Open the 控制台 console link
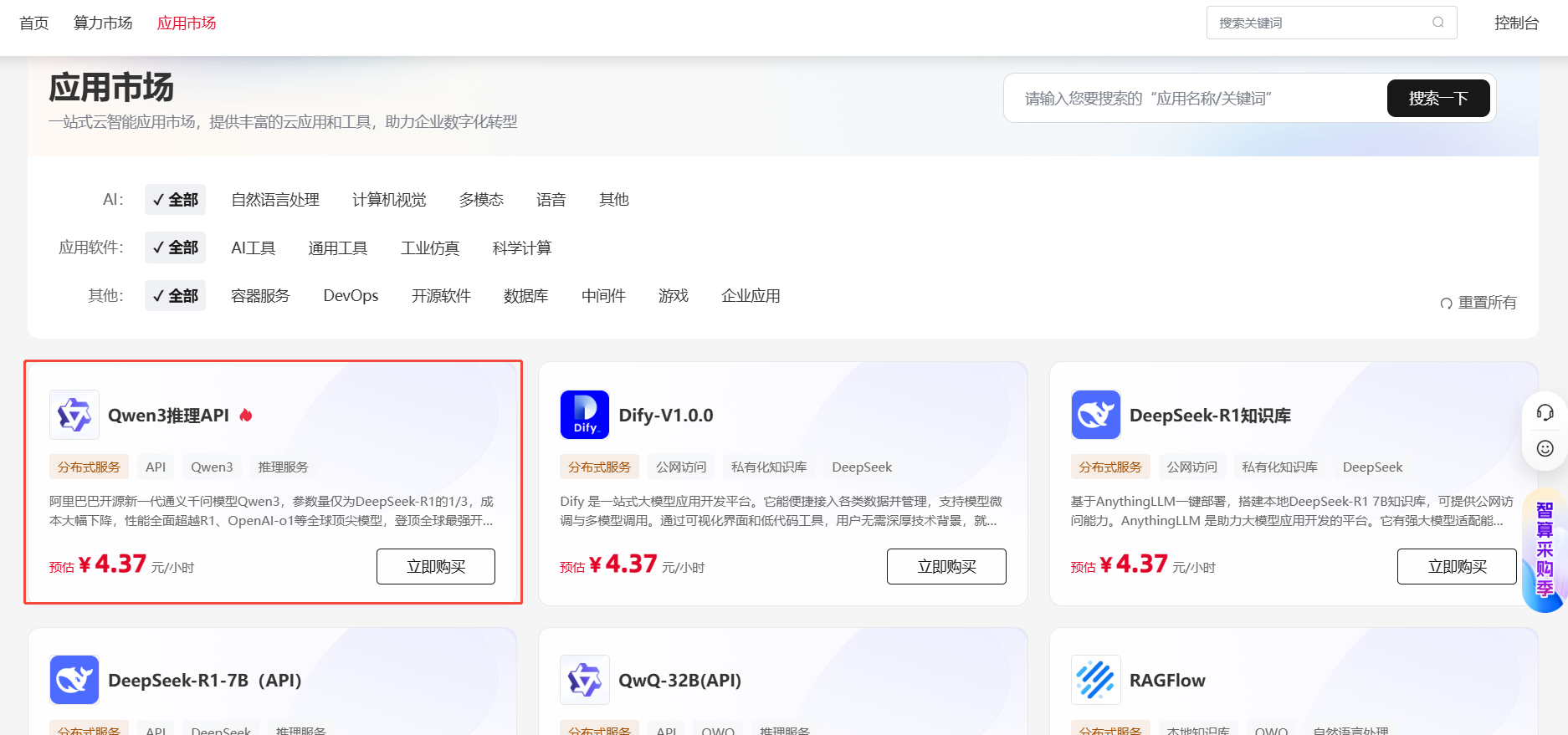1568x735 pixels. [x=1517, y=23]
